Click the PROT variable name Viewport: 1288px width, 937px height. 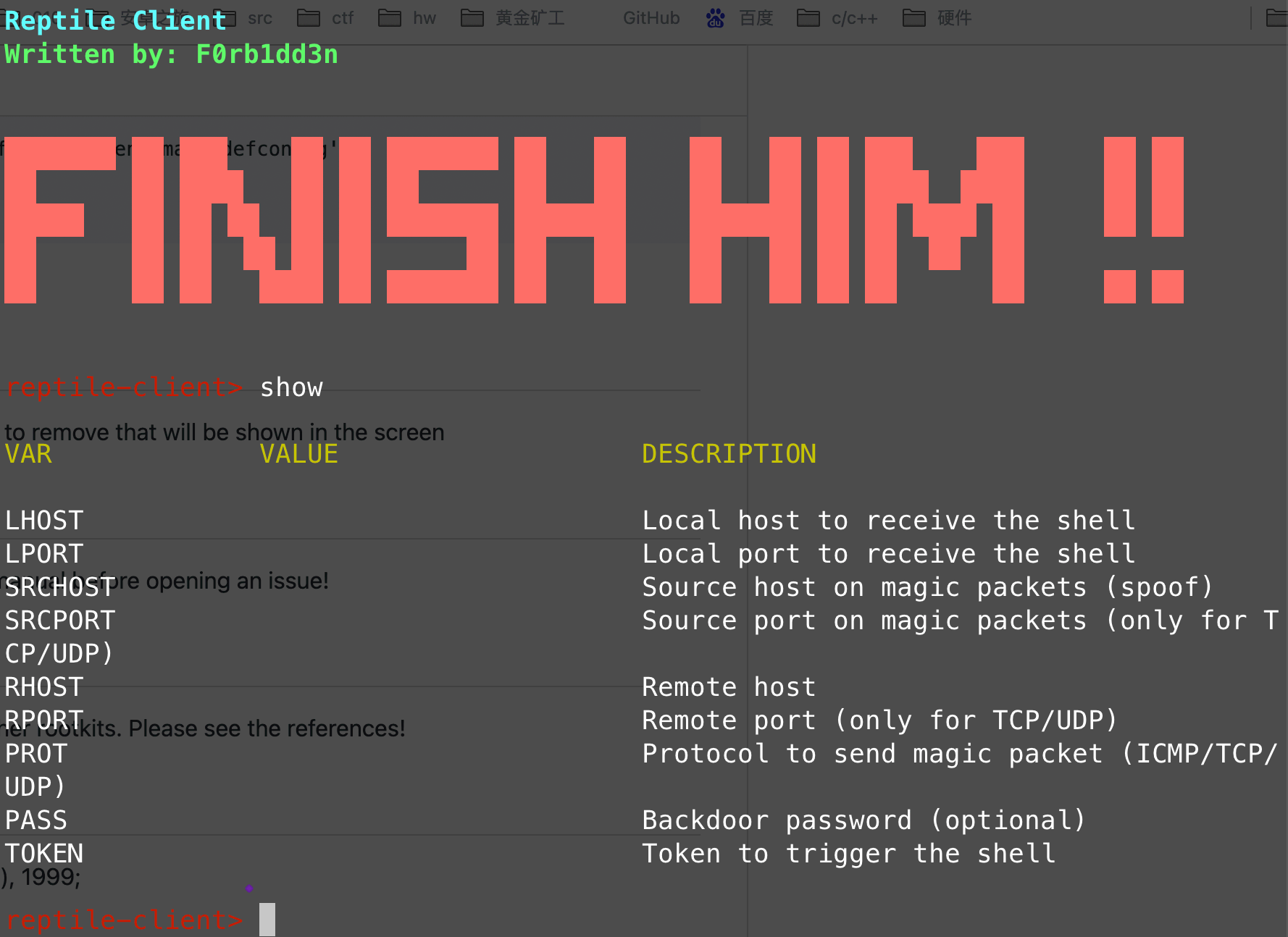pyautogui.click(x=36, y=754)
